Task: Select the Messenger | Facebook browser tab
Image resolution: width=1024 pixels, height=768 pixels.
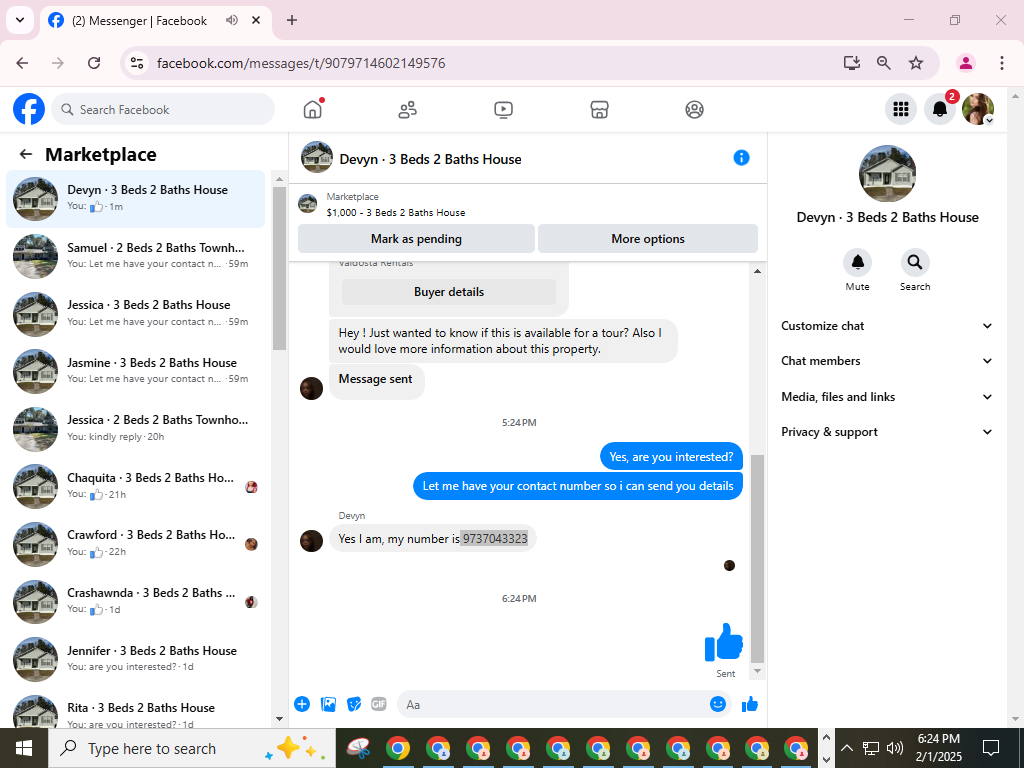Action: 153,20
